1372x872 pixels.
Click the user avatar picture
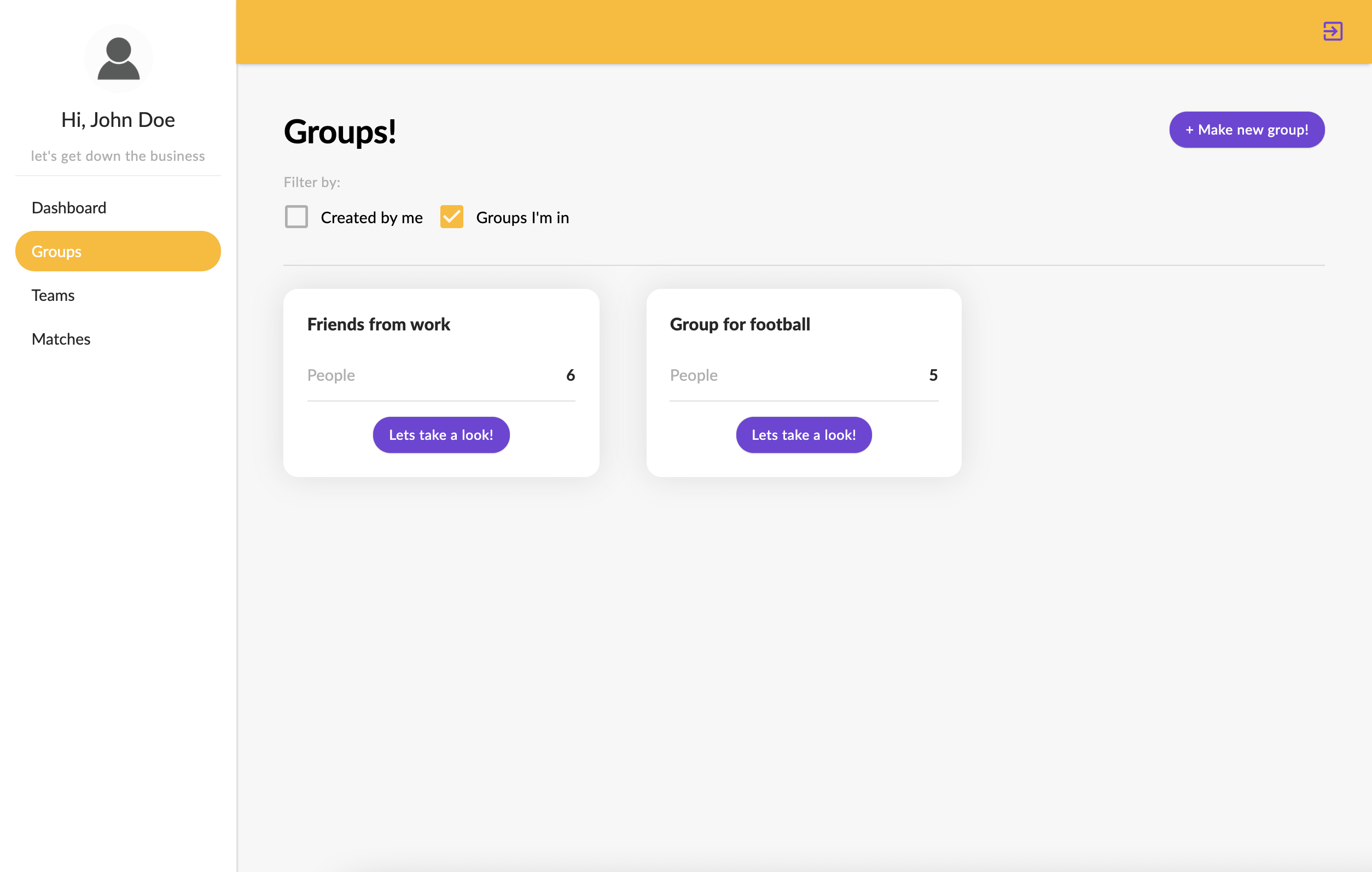[119, 58]
